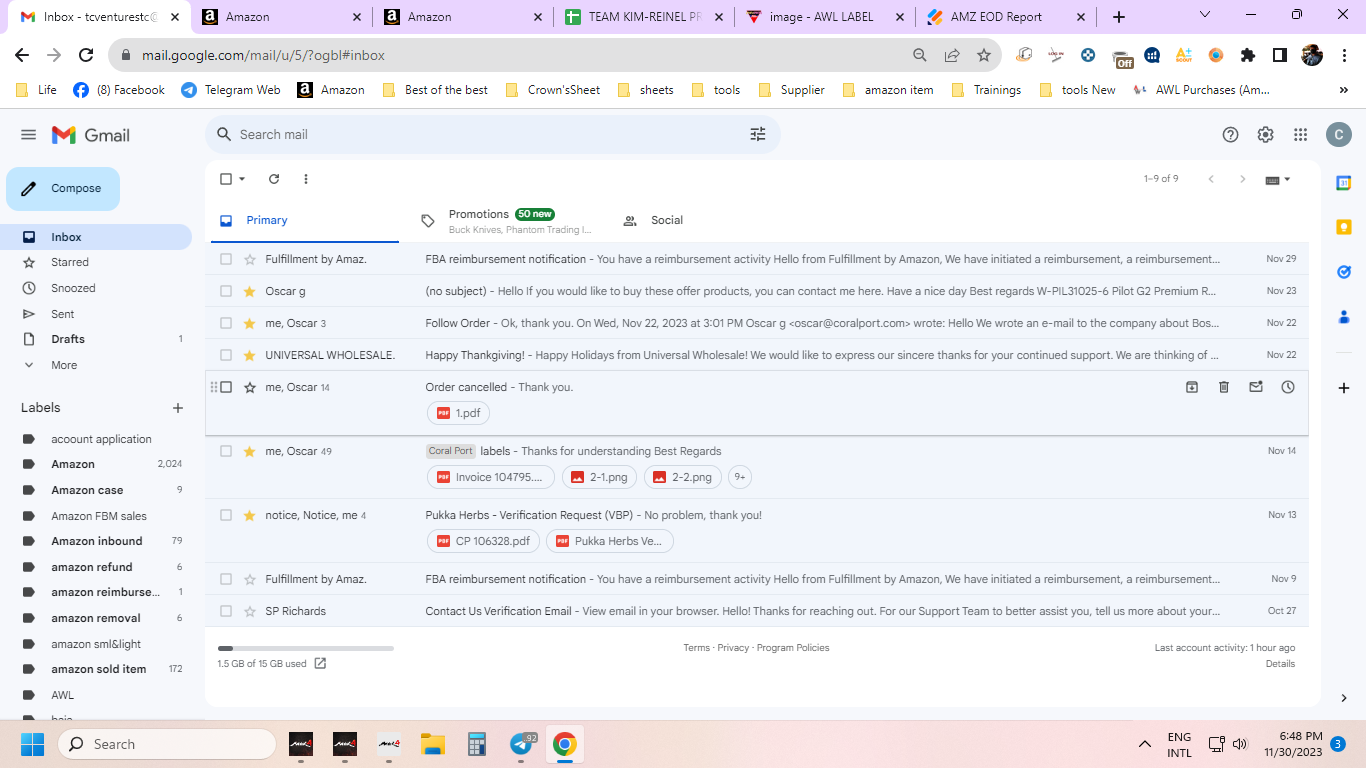Click the storage usage progress bar

coord(306,649)
